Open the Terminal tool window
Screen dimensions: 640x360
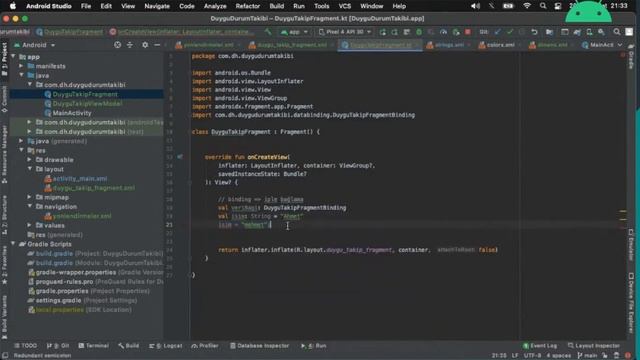93,346
